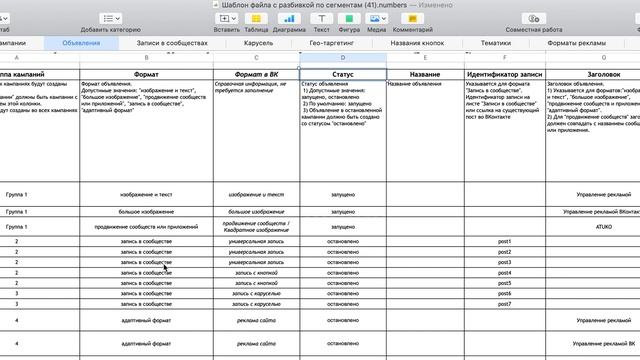Select the Идентификатор записи header cell
This screenshot has width=640, height=360.
[x=504, y=74]
